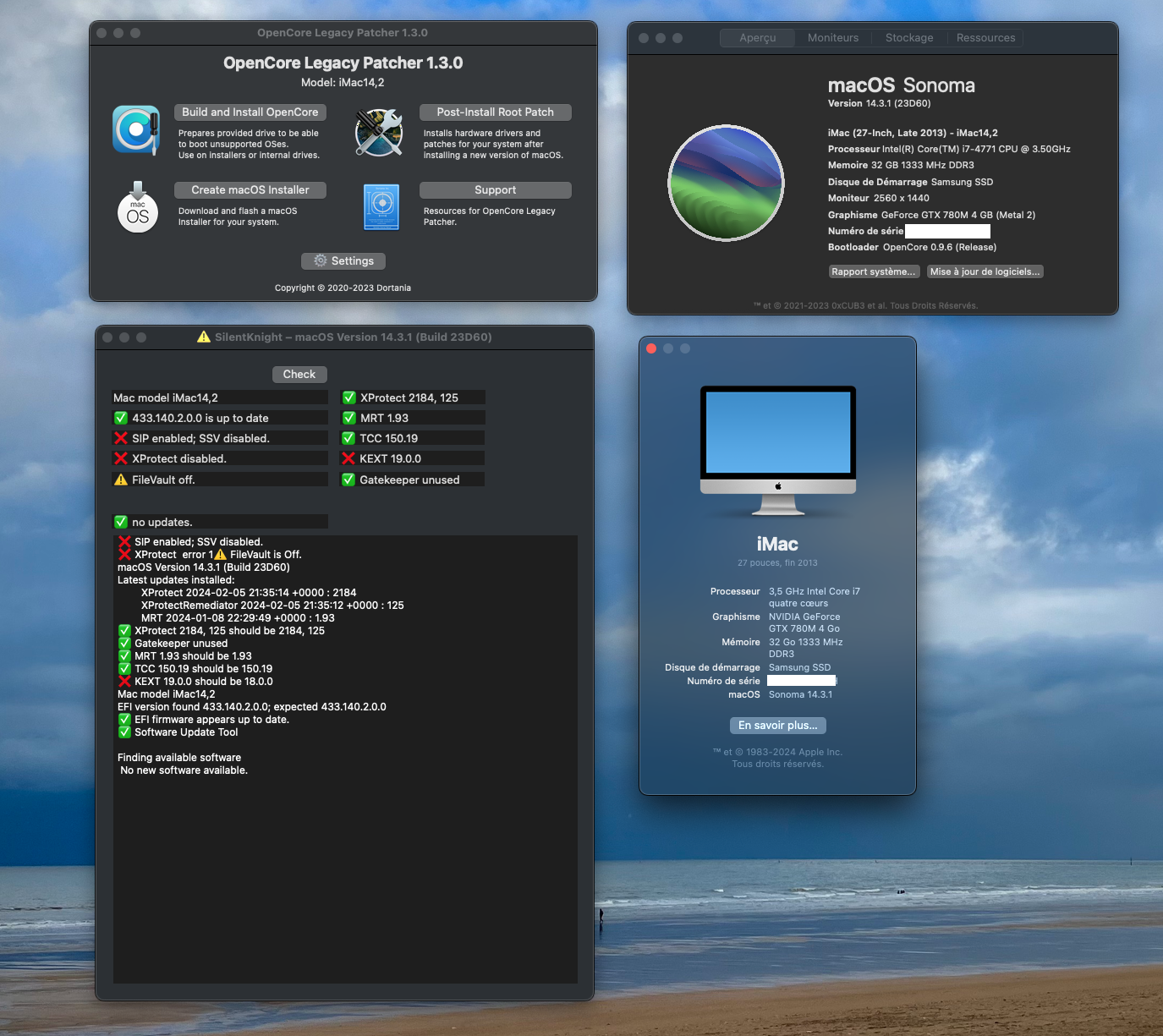Viewport: 1163px width, 1036px height.
Task: Switch to the Aperçu tab
Action: (758, 38)
